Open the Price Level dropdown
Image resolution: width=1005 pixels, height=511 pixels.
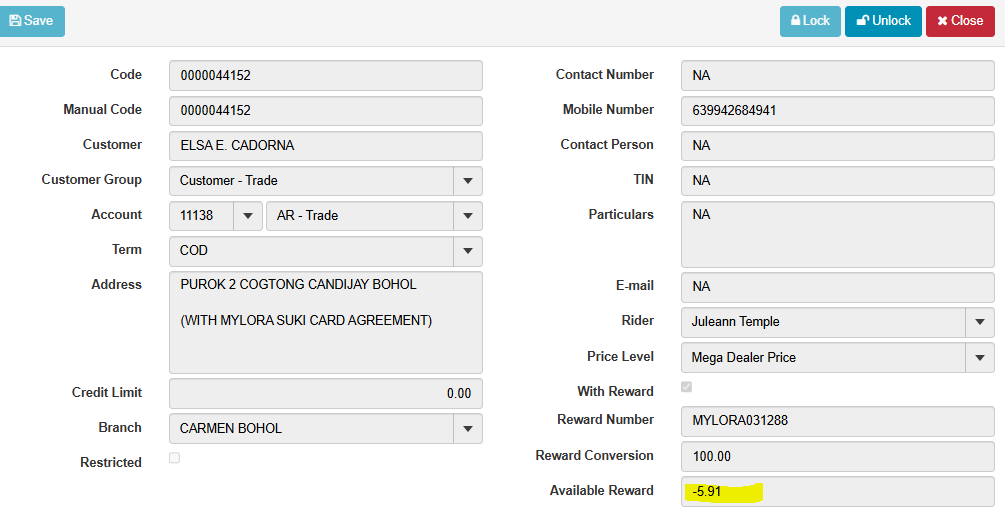pyautogui.click(x=979, y=357)
